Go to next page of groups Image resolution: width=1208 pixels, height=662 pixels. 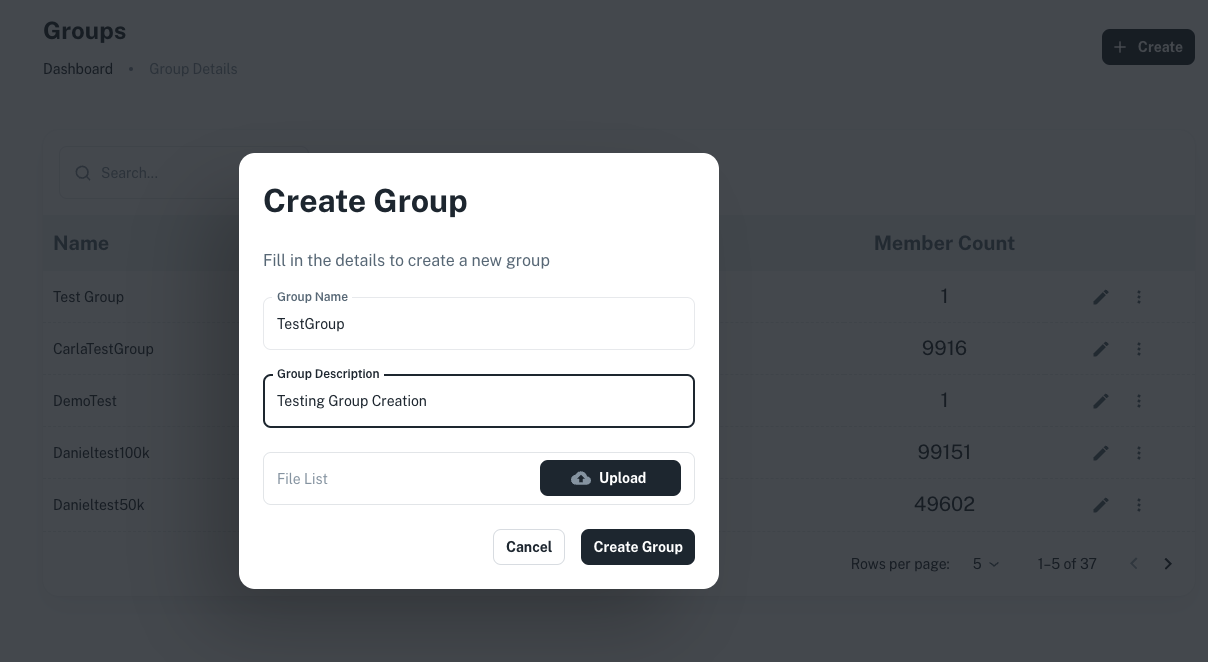(x=1168, y=564)
